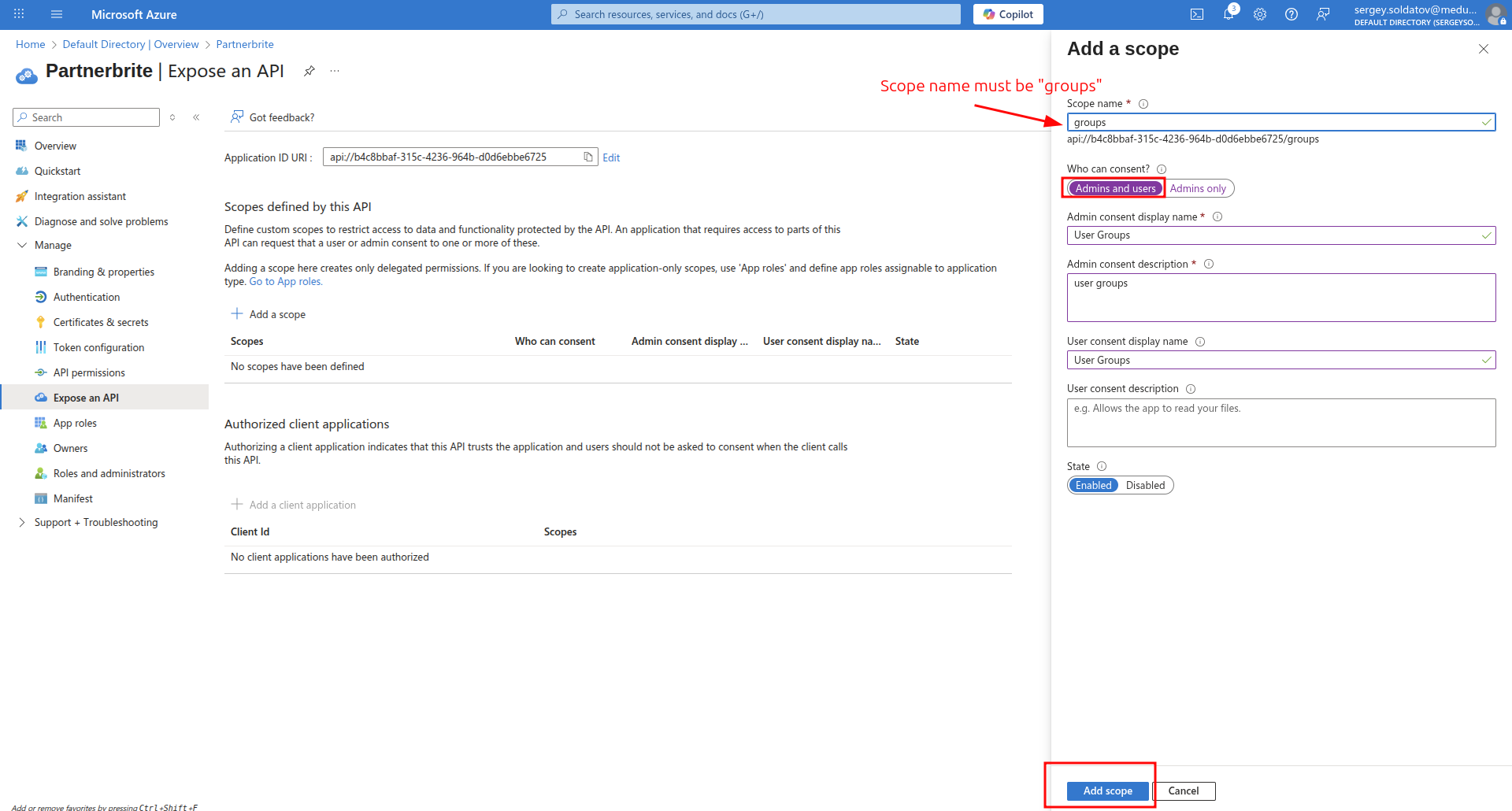The height and width of the screenshot is (811, 1512).
Task: Open portal settings gear
Action: pyautogui.click(x=1260, y=14)
